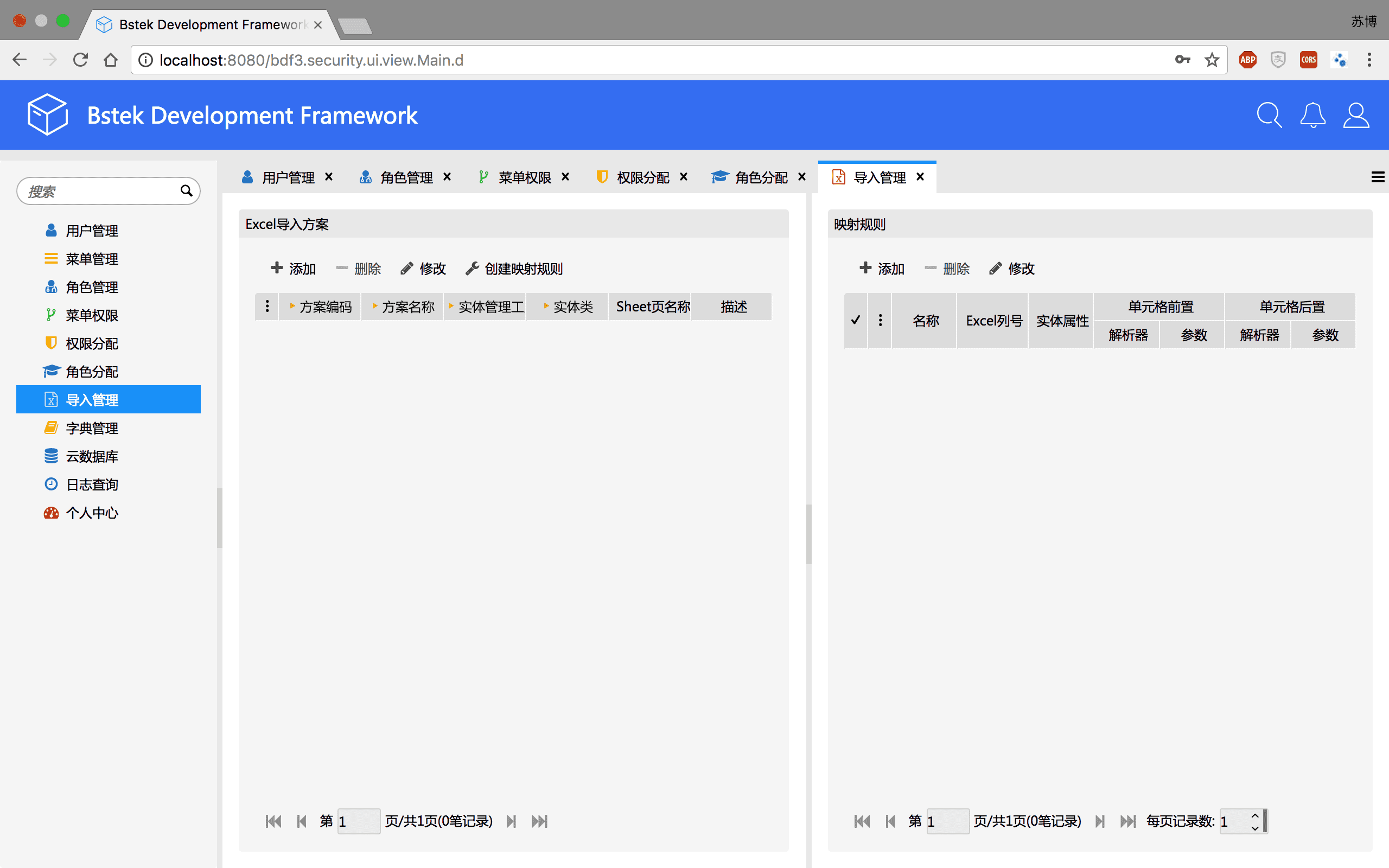Click the hamburger menu icon beside tabs

[x=1378, y=177]
